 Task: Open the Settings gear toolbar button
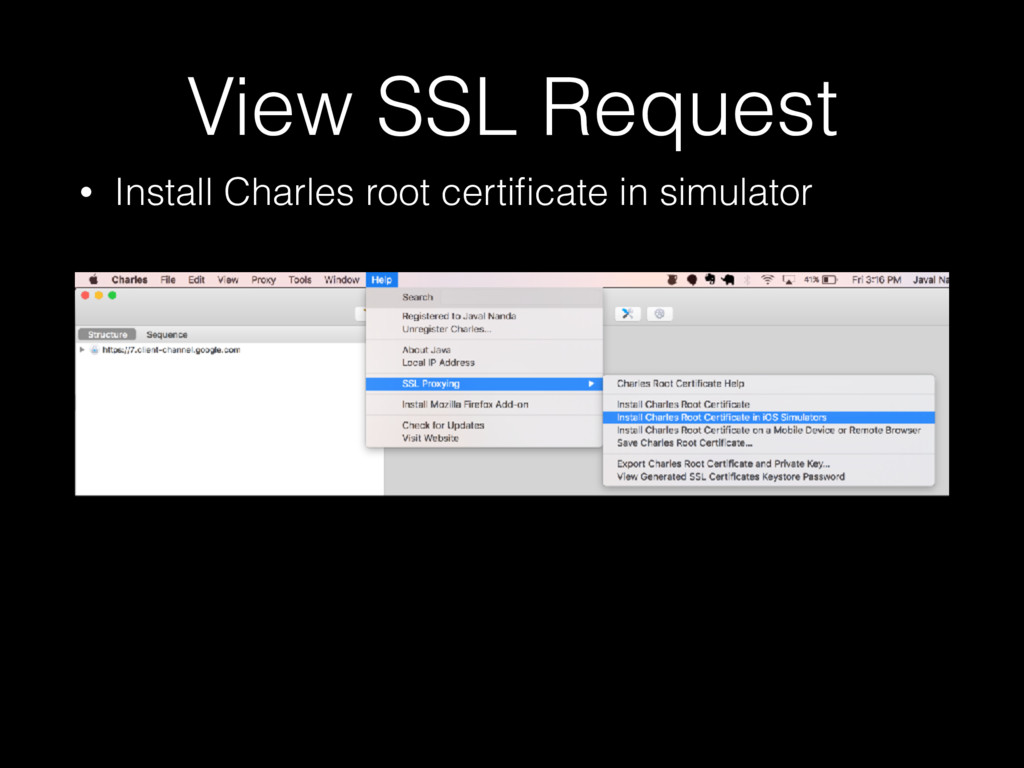[x=660, y=313]
